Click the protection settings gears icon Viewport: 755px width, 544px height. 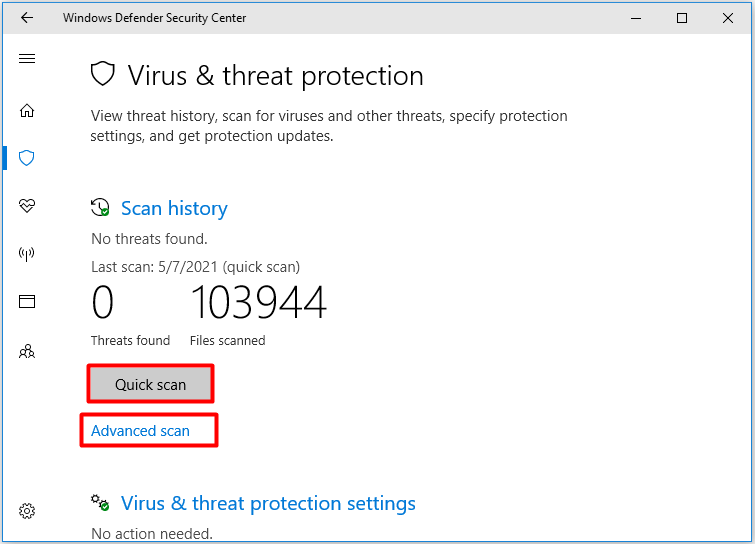click(x=100, y=503)
